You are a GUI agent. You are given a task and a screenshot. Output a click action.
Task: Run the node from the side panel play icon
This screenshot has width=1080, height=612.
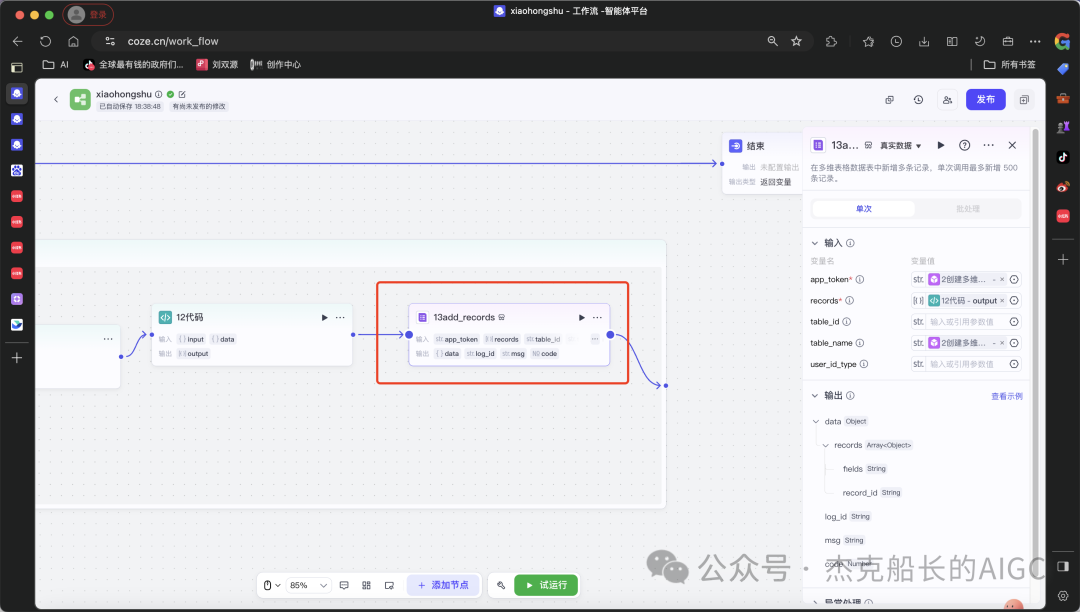(x=941, y=145)
